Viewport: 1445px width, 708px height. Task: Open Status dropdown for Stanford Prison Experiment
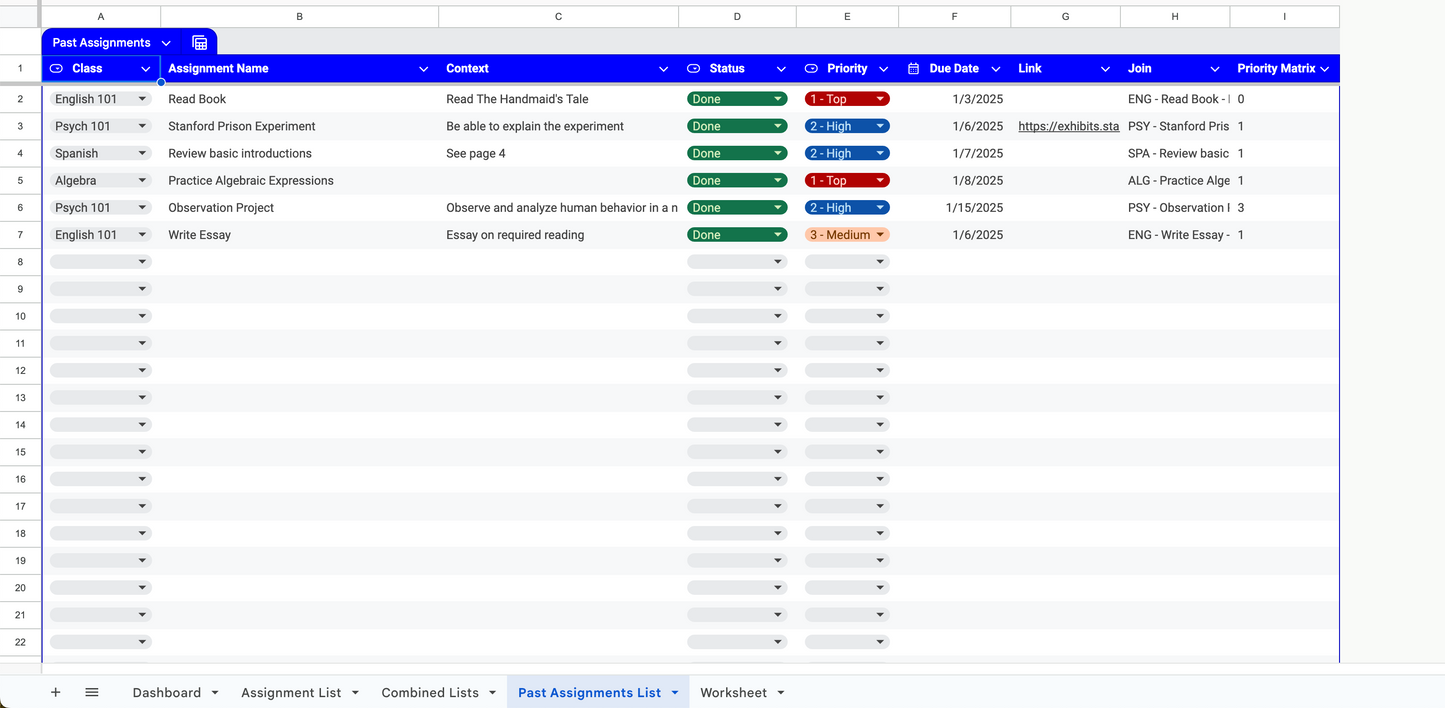(x=737, y=126)
